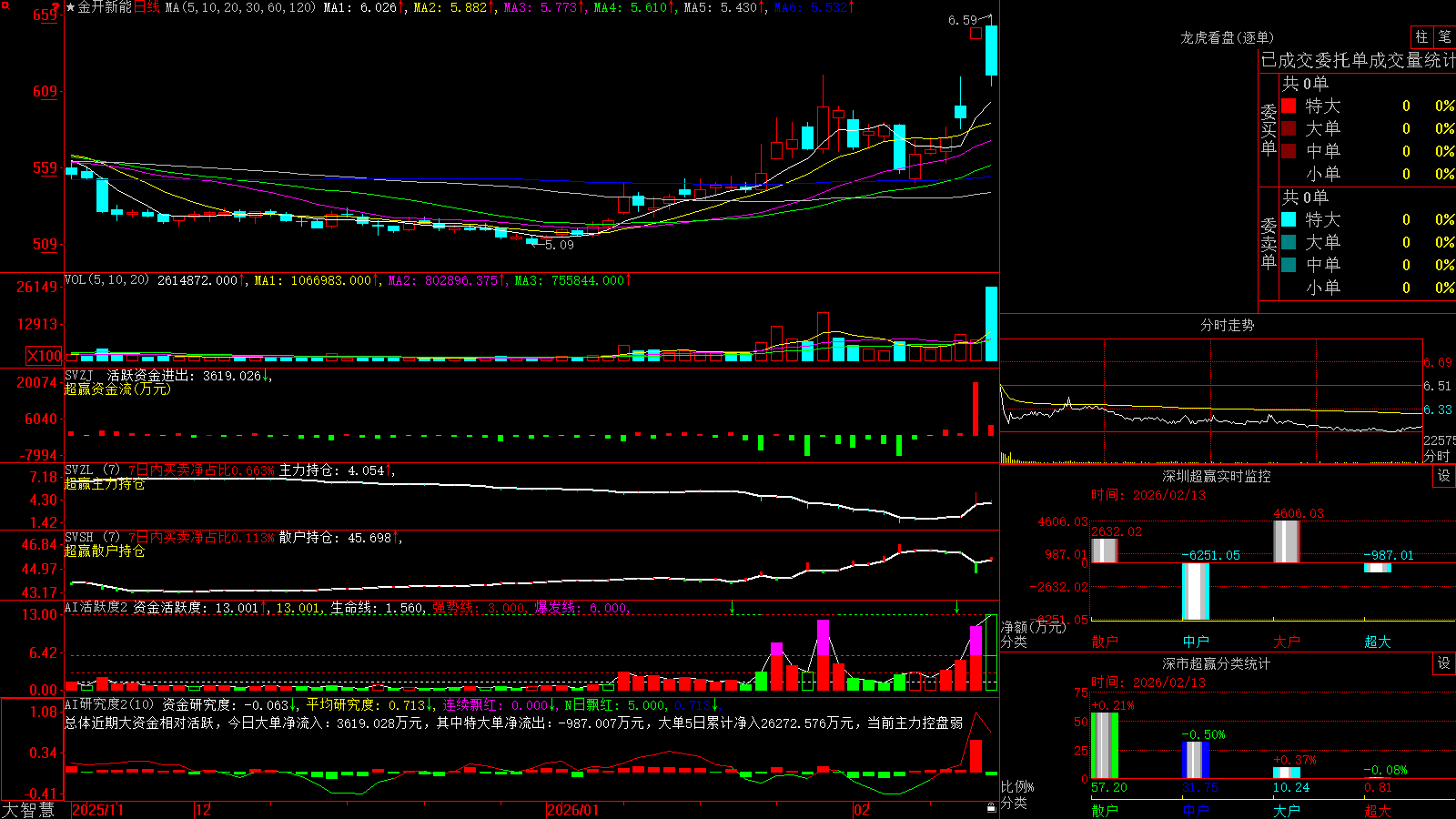
Task: Click the 活跃资金进出: 3619.026 value
Action: pyautogui.click(x=185, y=375)
